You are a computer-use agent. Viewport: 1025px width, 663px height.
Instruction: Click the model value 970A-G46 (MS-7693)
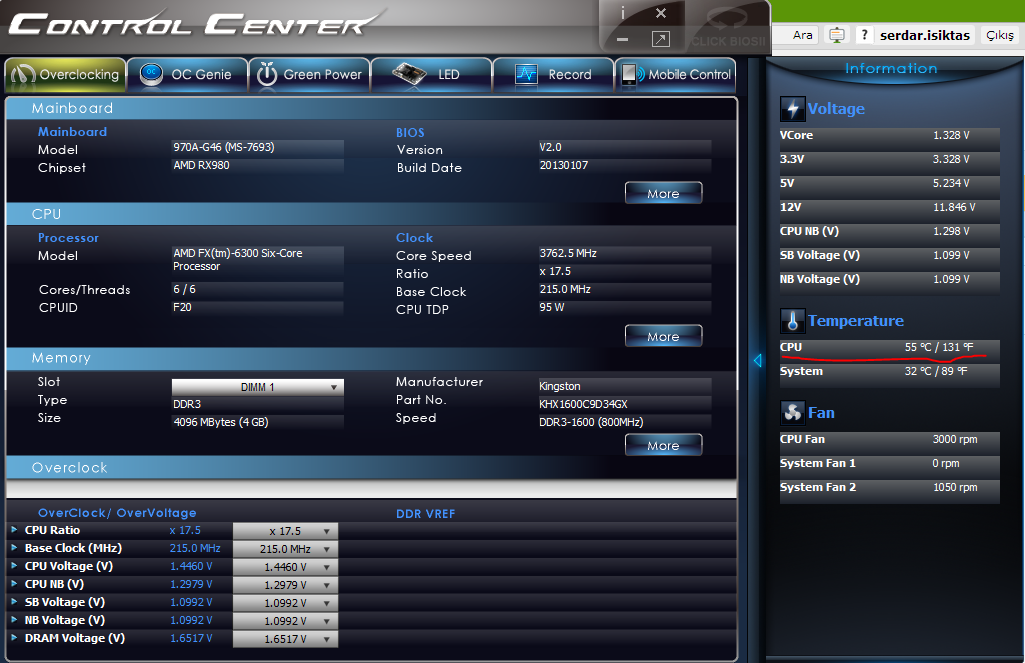pyautogui.click(x=224, y=147)
